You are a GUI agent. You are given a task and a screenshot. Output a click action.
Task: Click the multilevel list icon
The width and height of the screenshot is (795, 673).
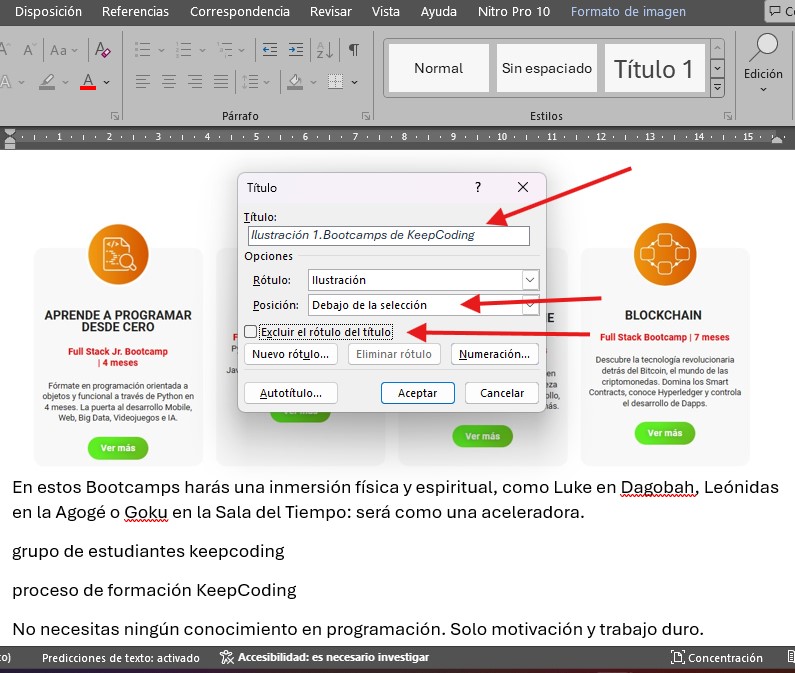[225, 50]
